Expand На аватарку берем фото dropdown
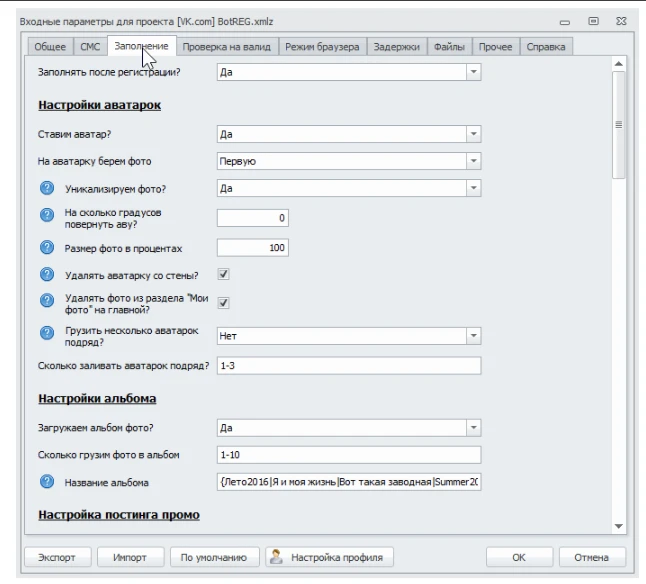The height and width of the screenshot is (584, 646). 473,161
